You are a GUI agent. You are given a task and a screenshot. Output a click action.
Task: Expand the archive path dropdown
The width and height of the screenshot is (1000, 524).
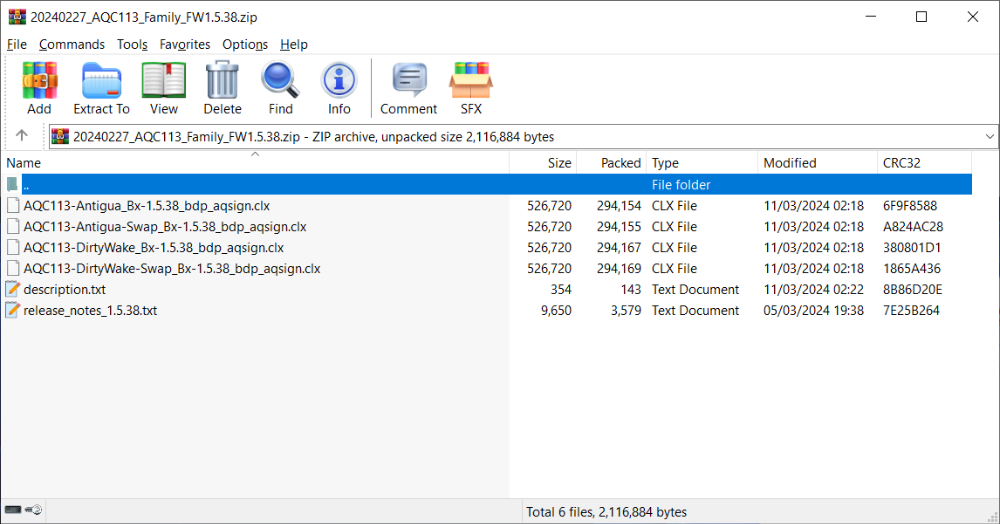(989, 136)
